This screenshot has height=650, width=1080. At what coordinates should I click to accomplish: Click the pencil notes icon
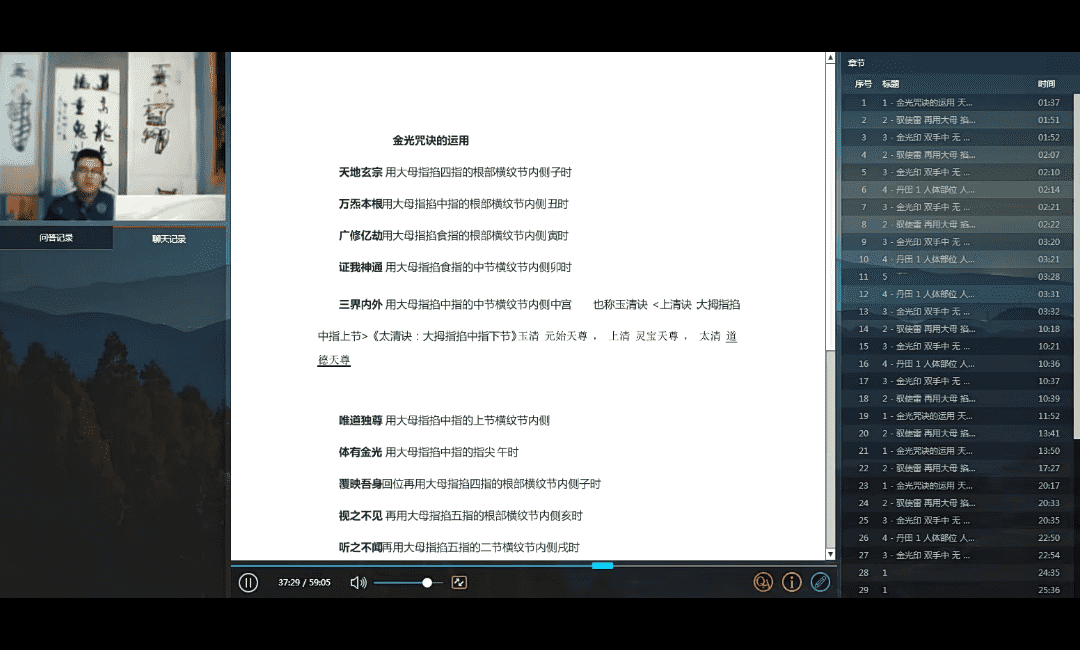click(820, 582)
